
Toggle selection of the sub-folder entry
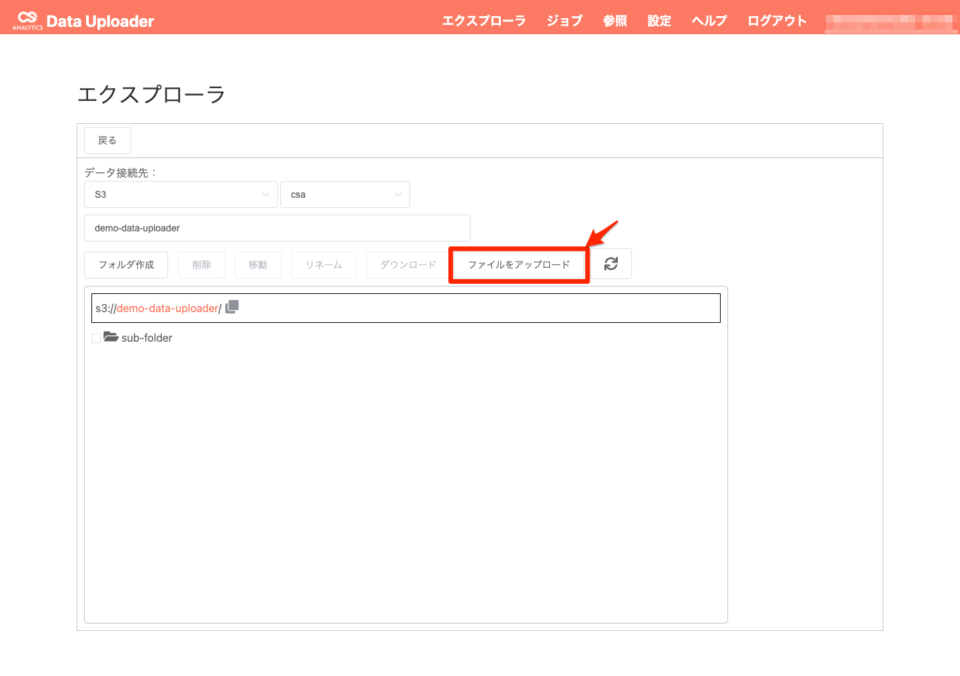pos(96,338)
